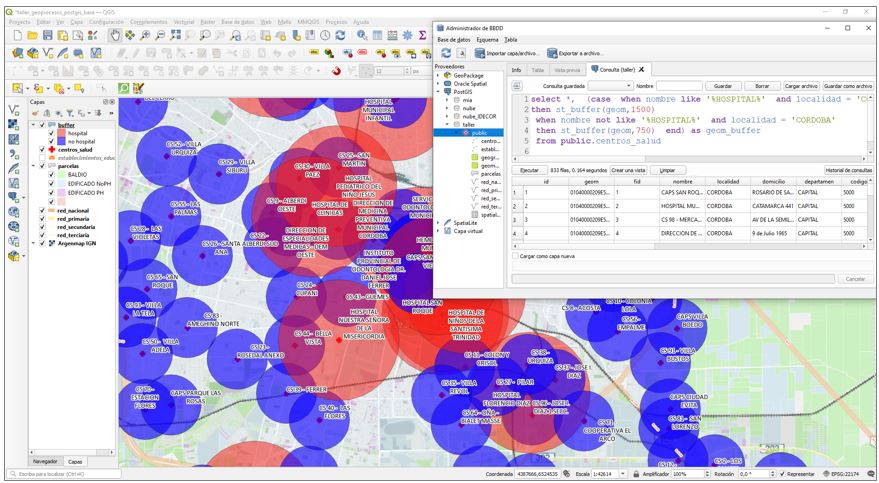This screenshot has height=483, width=879.
Task: Check Cargar como capa nueva
Action: [x=516, y=256]
